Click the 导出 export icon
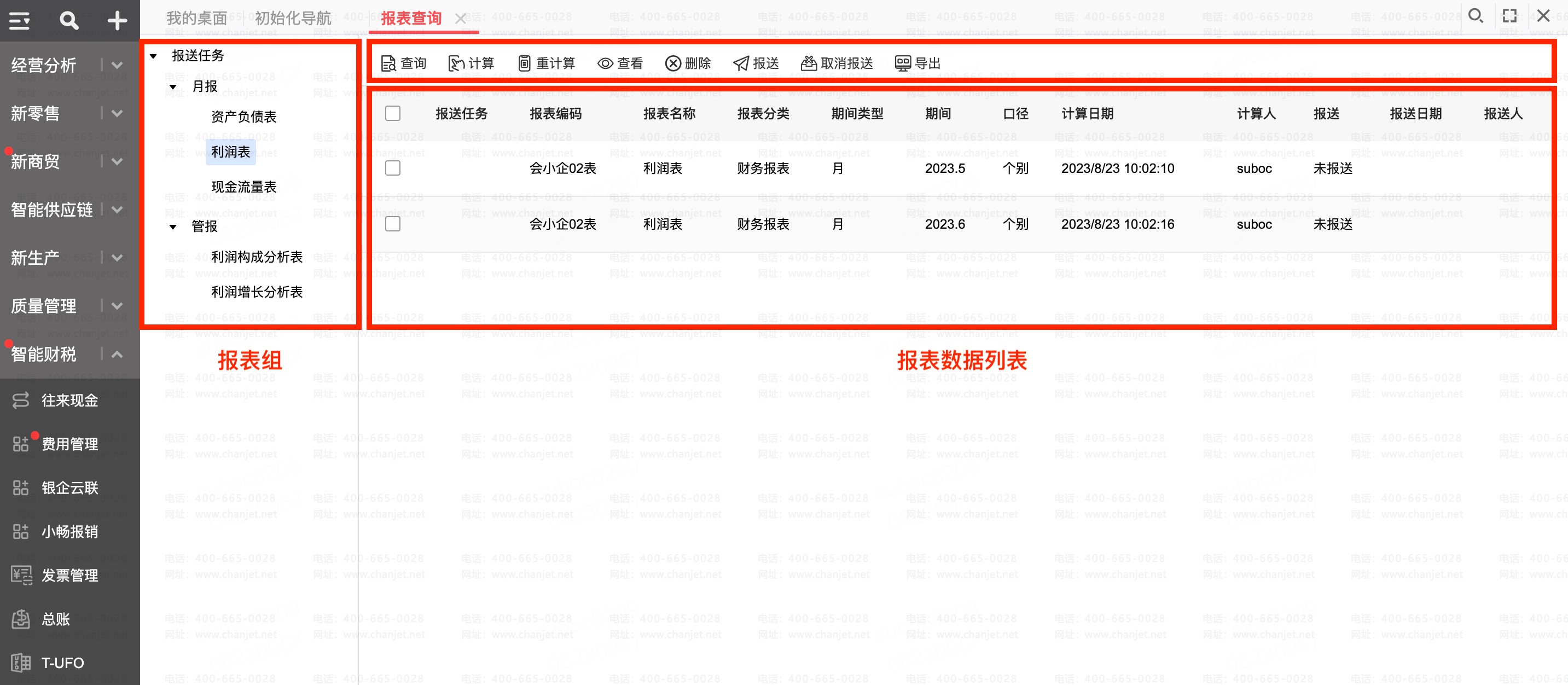 (903, 63)
